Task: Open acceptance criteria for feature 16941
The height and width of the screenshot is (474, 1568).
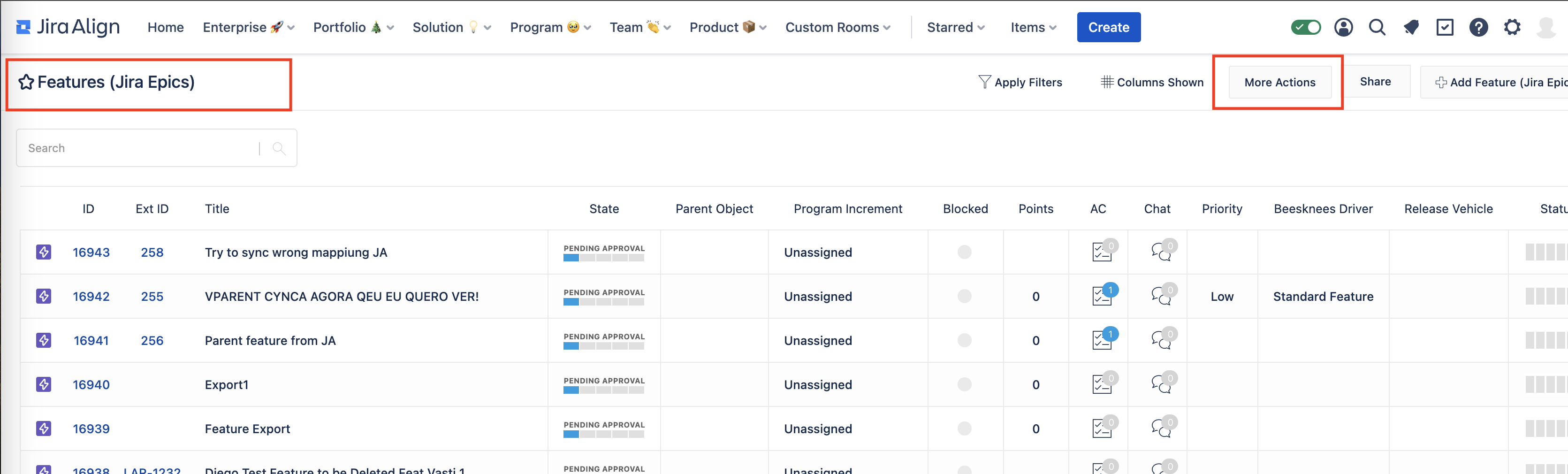Action: tap(1103, 339)
